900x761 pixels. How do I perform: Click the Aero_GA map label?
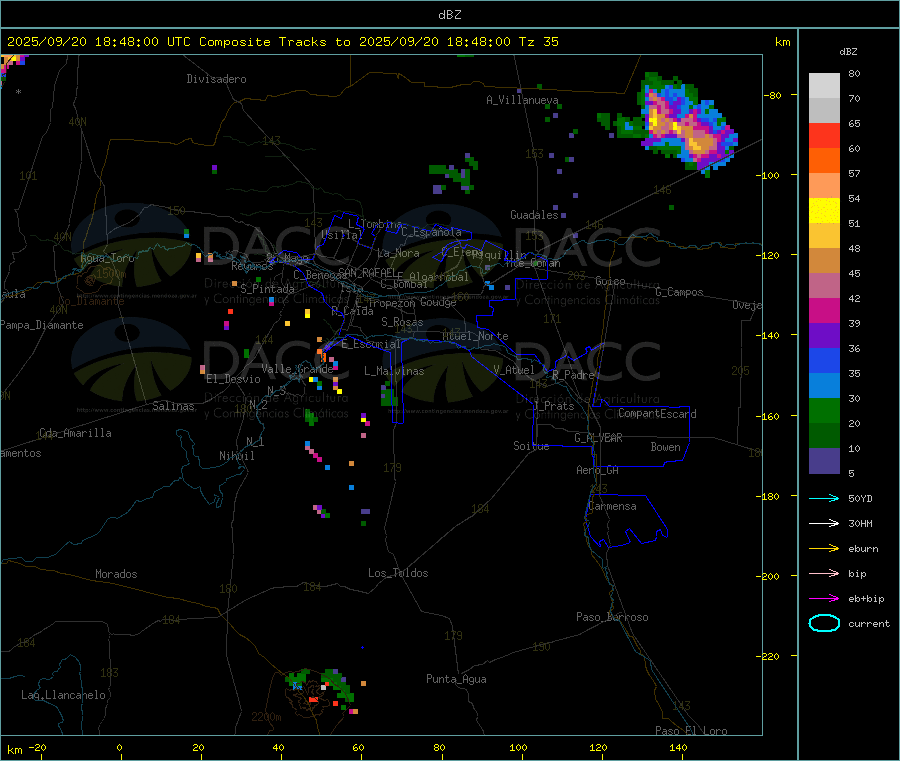[598, 470]
